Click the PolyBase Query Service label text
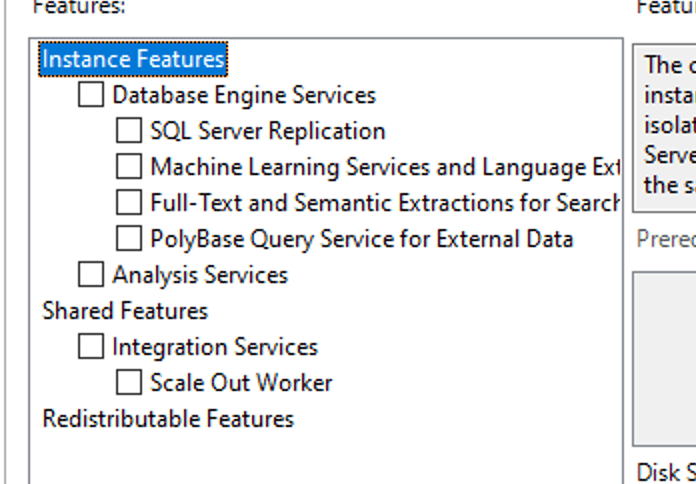696x484 pixels. [361, 239]
